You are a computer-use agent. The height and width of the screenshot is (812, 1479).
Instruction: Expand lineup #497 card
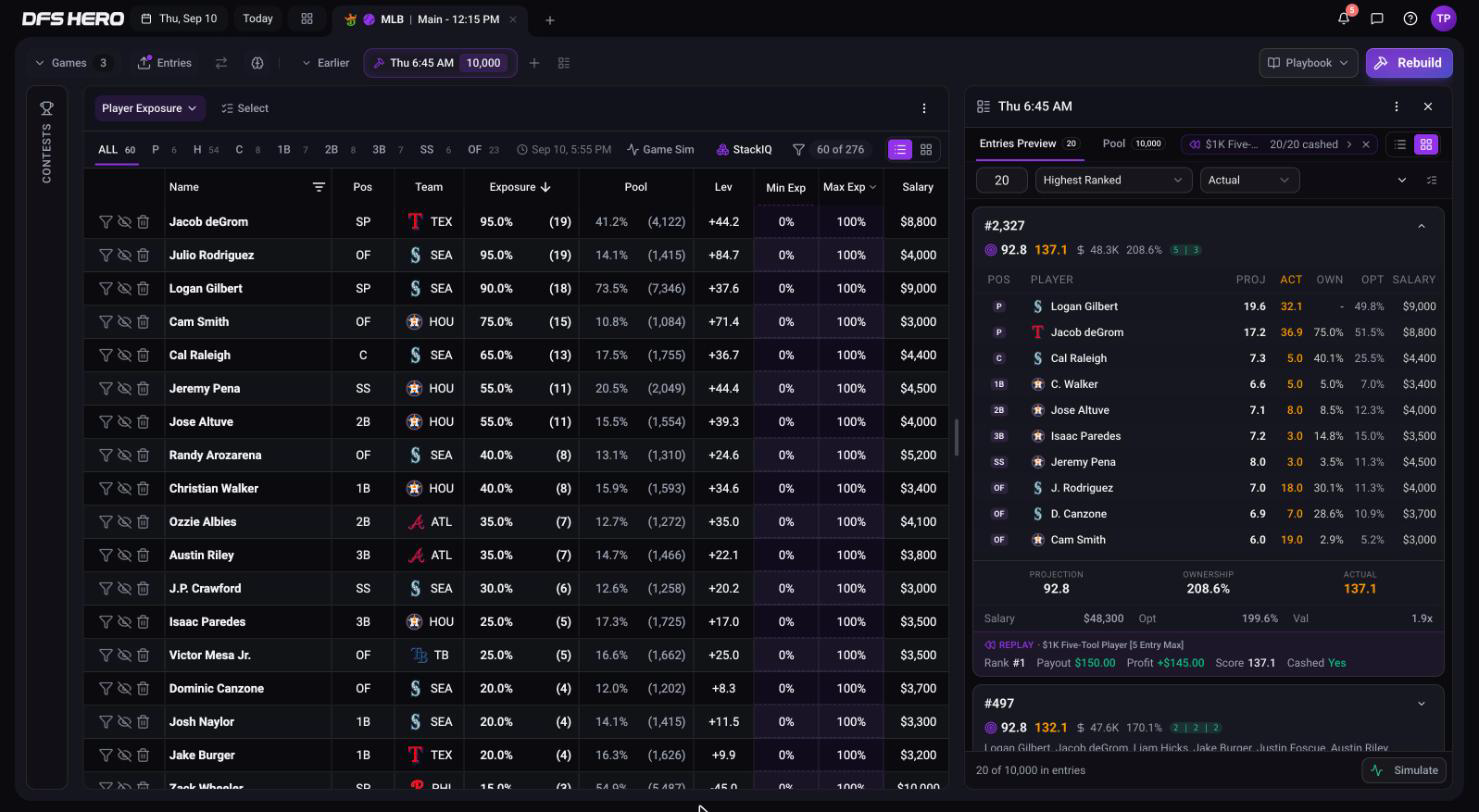pyautogui.click(x=1421, y=704)
